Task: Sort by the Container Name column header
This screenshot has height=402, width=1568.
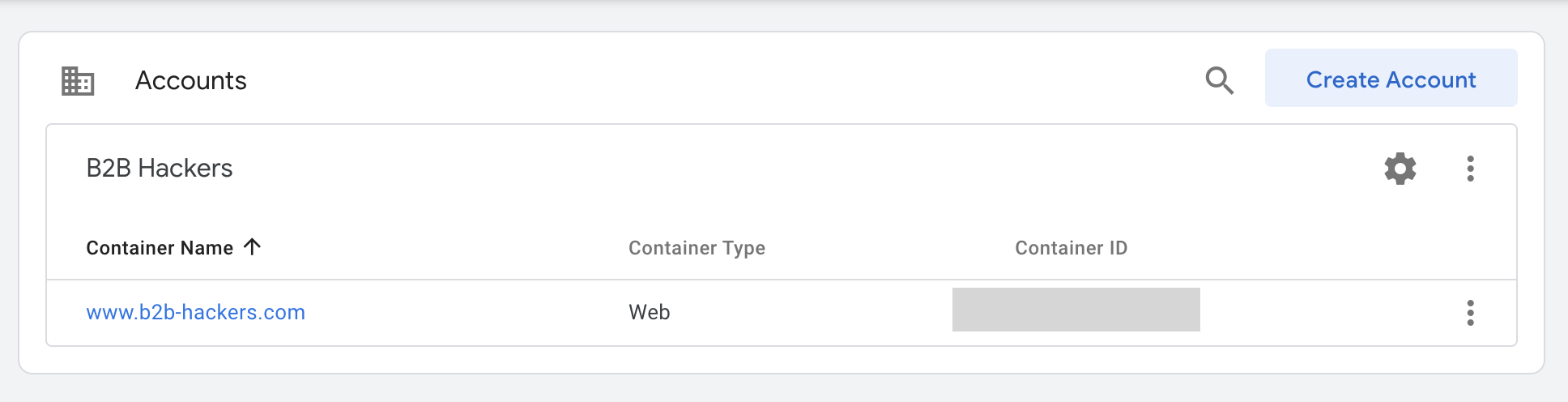Action: (x=160, y=248)
